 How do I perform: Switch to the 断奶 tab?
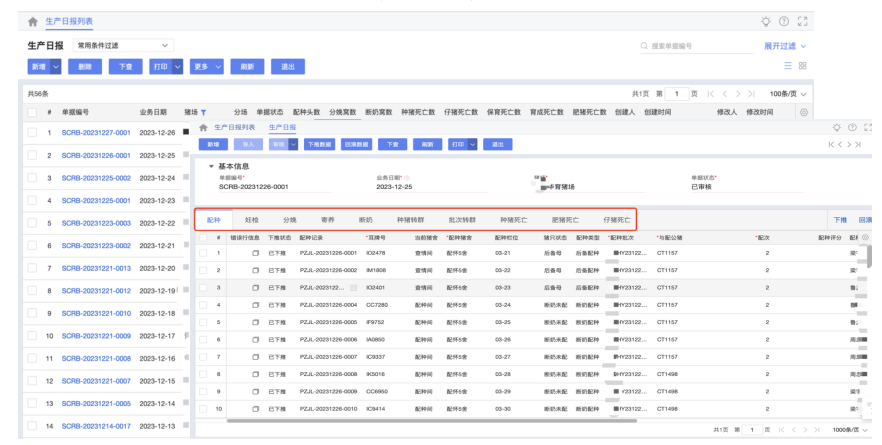pos(366,220)
